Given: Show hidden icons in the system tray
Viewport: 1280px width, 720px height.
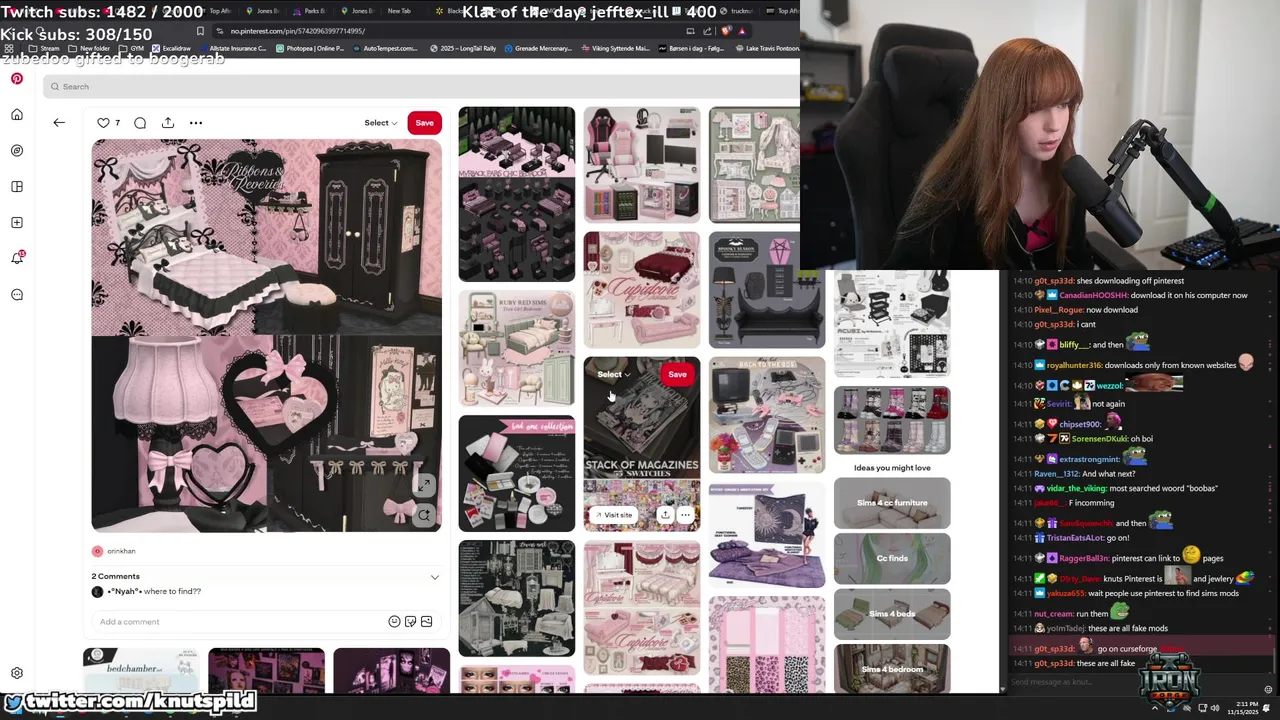Looking at the screenshot, I should 1155,708.
